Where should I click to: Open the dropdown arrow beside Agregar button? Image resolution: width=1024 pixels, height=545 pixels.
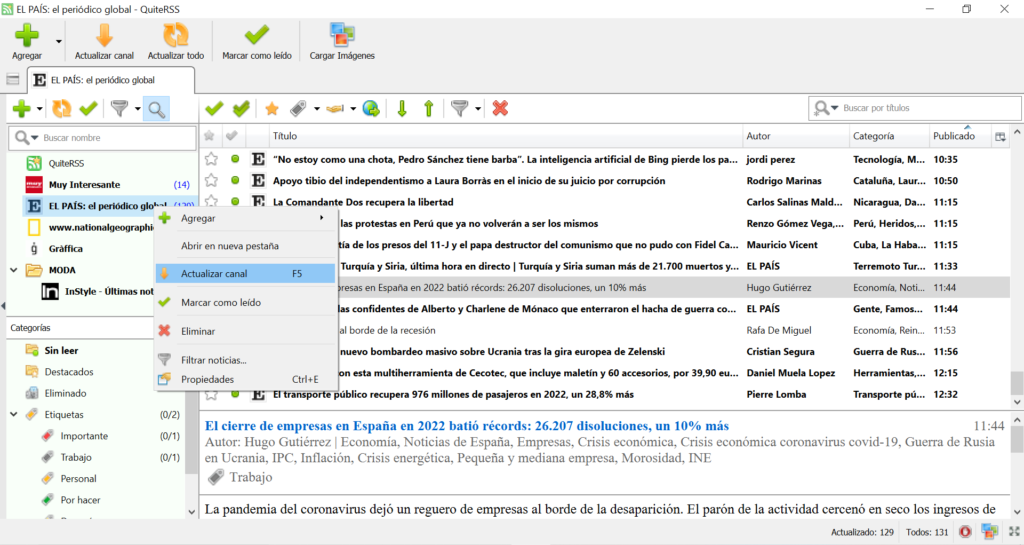[x=58, y=42]
